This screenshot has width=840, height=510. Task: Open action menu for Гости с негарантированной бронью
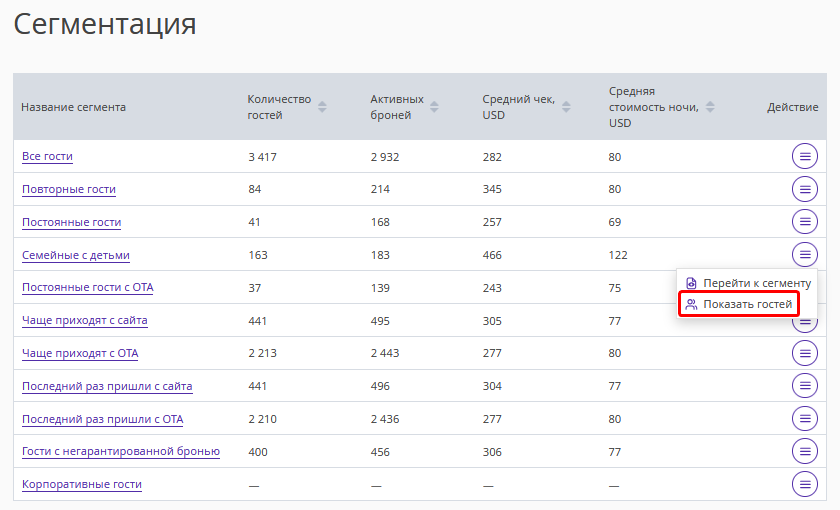click(805, 451)
